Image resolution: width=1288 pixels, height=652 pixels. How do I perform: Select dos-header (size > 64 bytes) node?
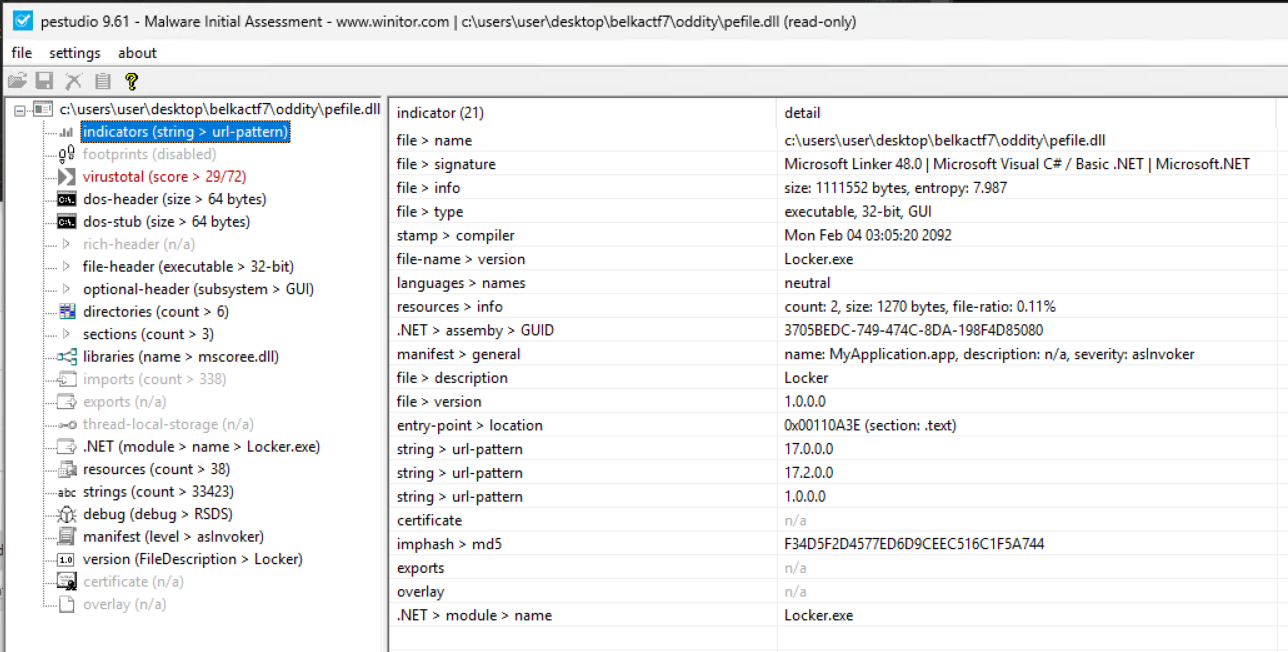pos(174,199)
